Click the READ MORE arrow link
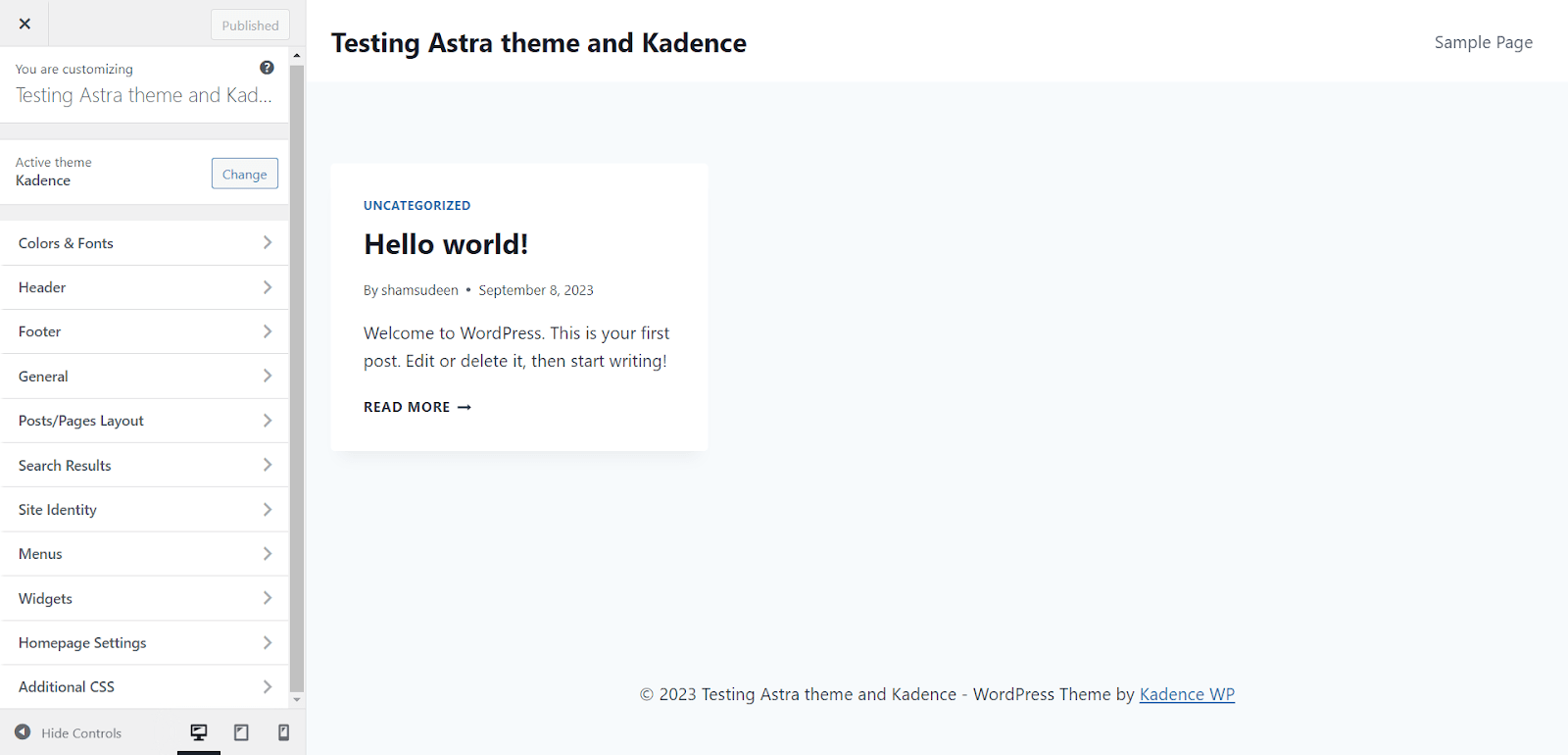 point(417,407)
